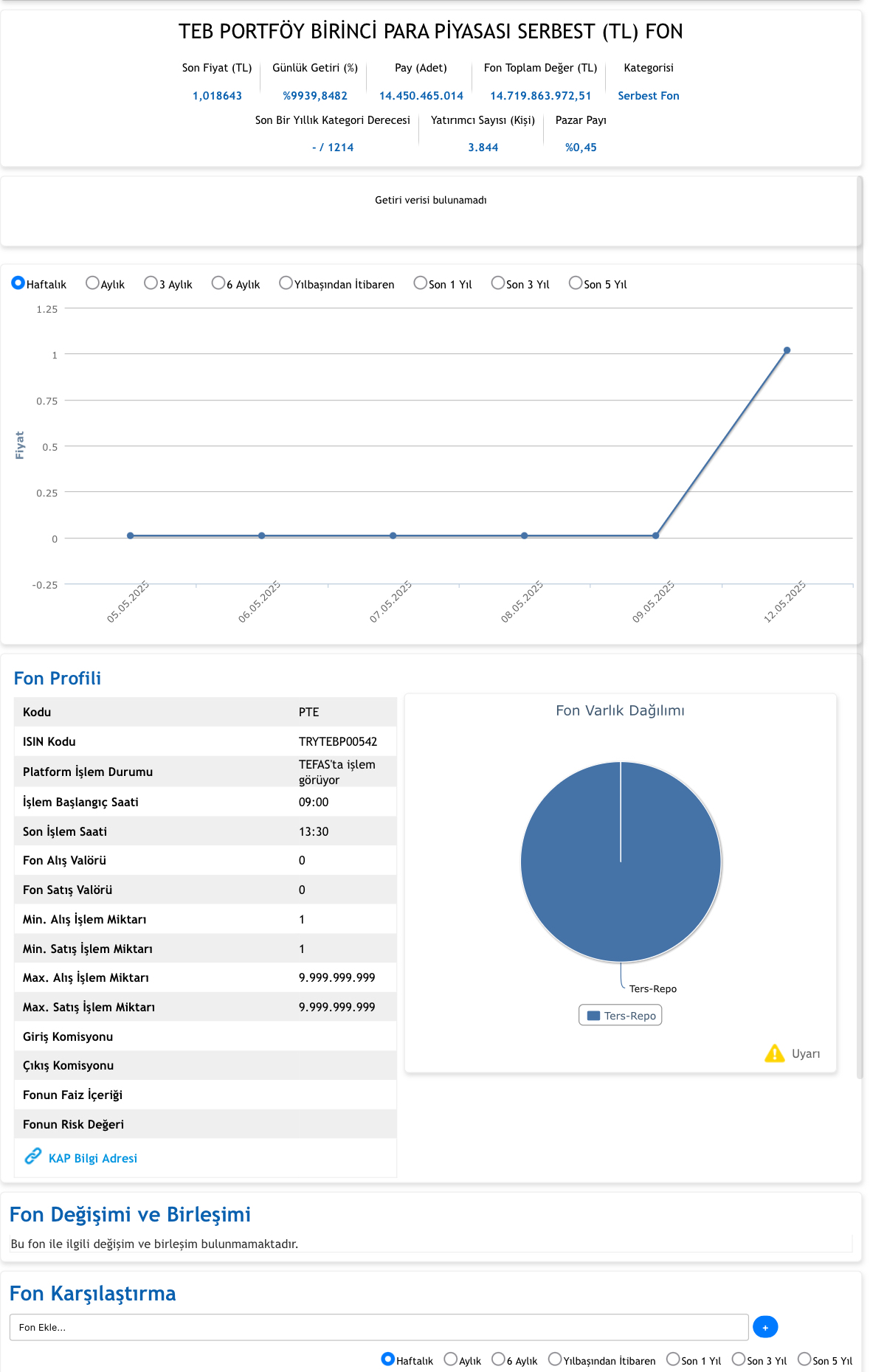870x1372 pixels.
Task: Click the Pay (Adet) value 14.450.465.014
Action: [x=421, y=96]
